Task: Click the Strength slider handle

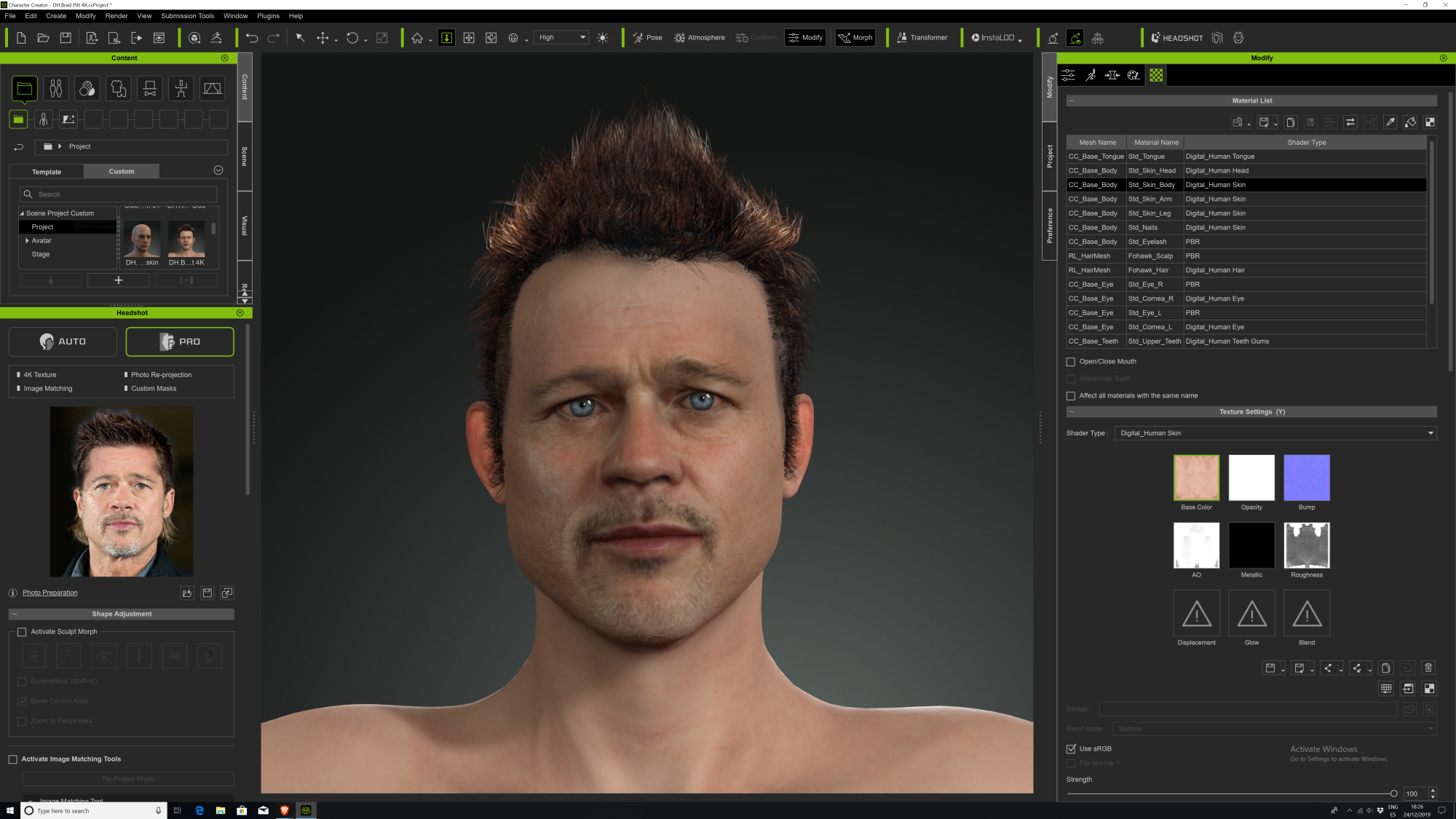Action: (1393, 794)
